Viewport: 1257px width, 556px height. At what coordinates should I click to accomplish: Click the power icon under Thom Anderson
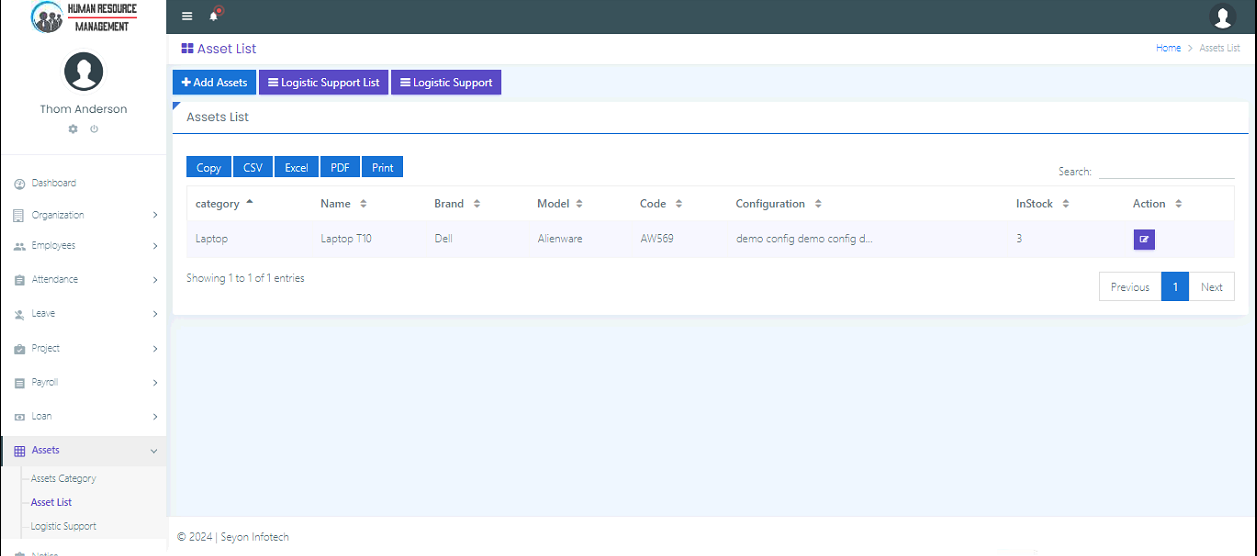point(94,129)
